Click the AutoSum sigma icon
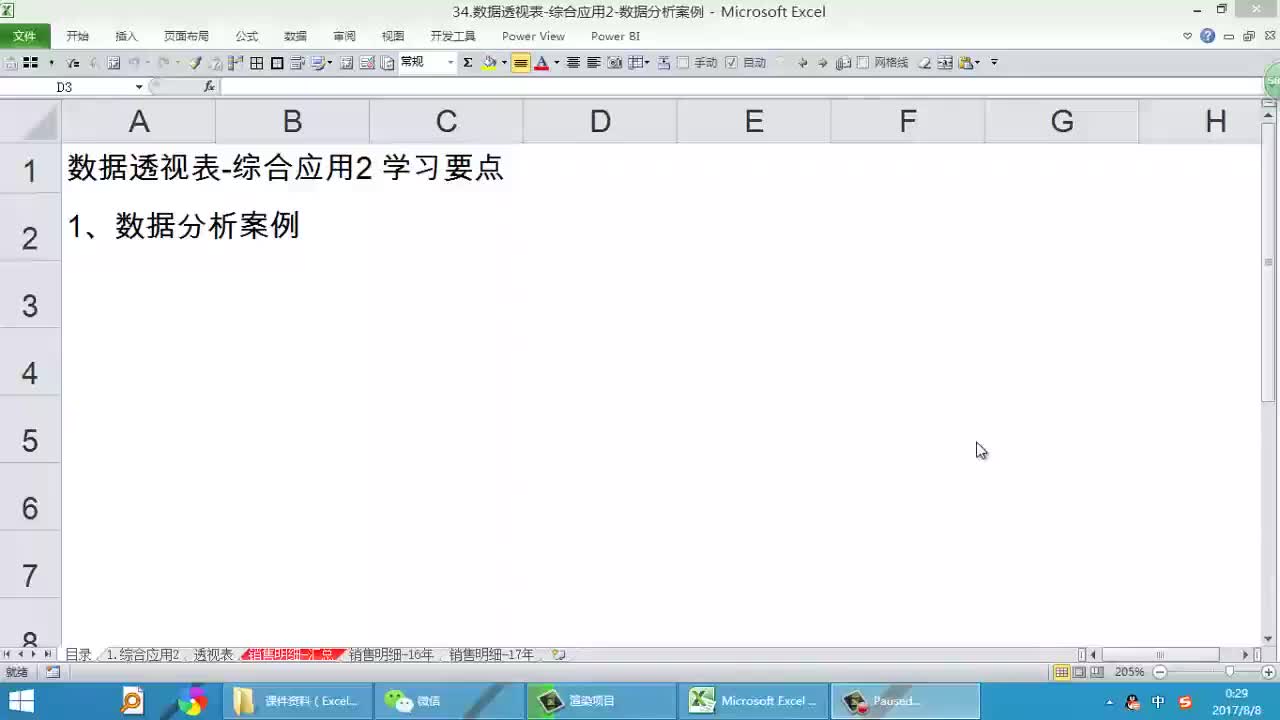Image resolution: width=1280 pixels, height=720 pixels. pyautogui.click(x=467, y=63)
